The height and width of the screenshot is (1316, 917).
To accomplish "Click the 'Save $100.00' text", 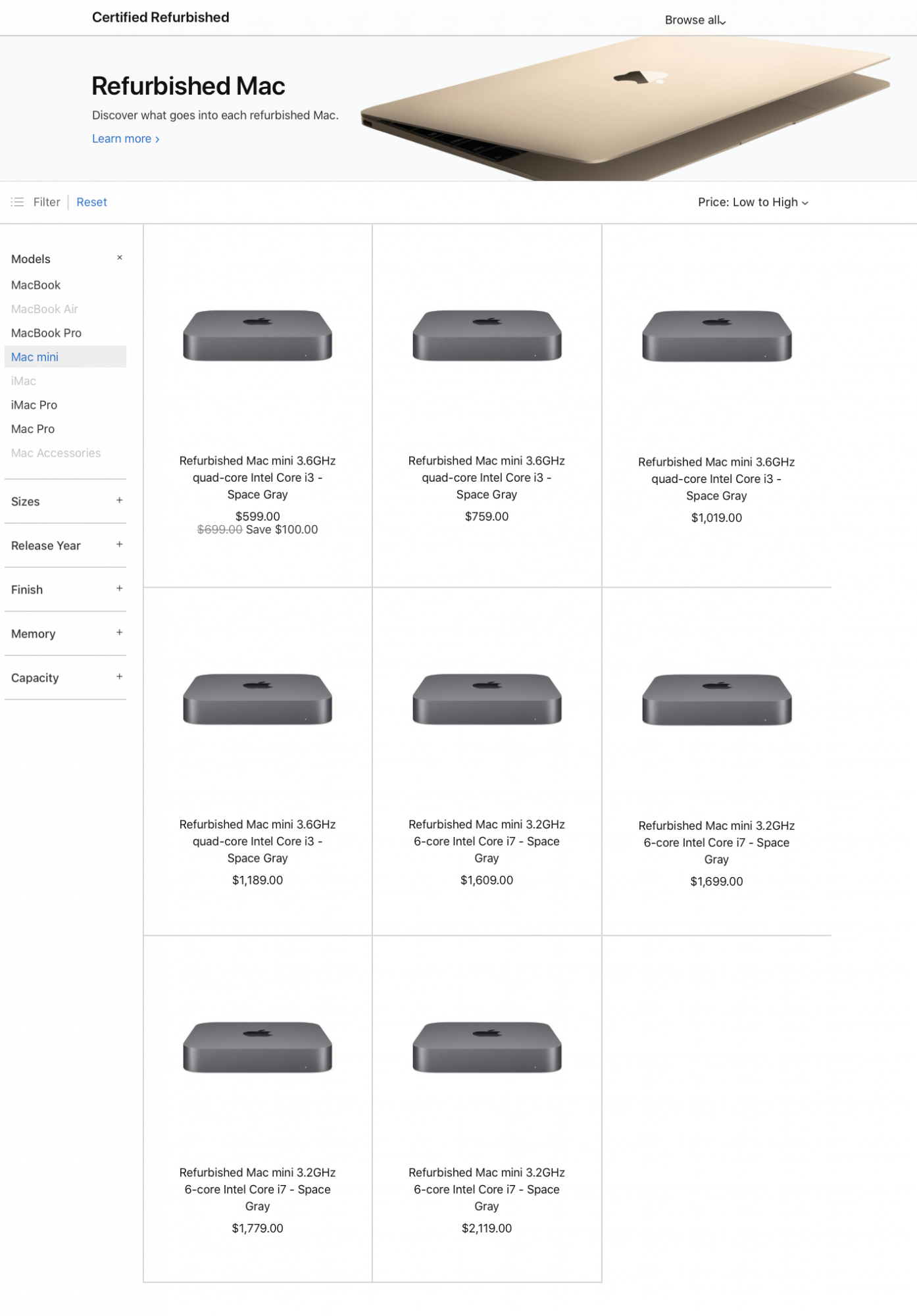I will tap(282, 530).
